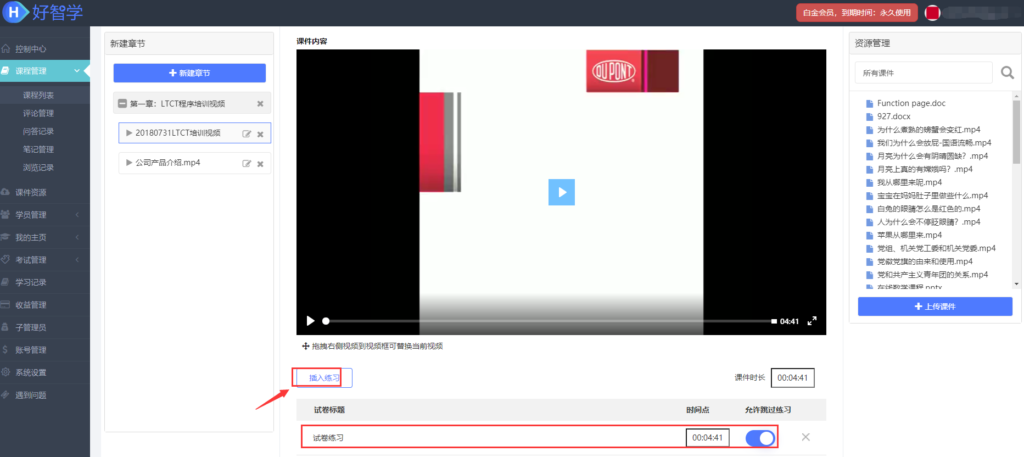The width and height of the screenshot is (1024, 457).
Task: Select file 927.docx
Action: click(892, 116)
